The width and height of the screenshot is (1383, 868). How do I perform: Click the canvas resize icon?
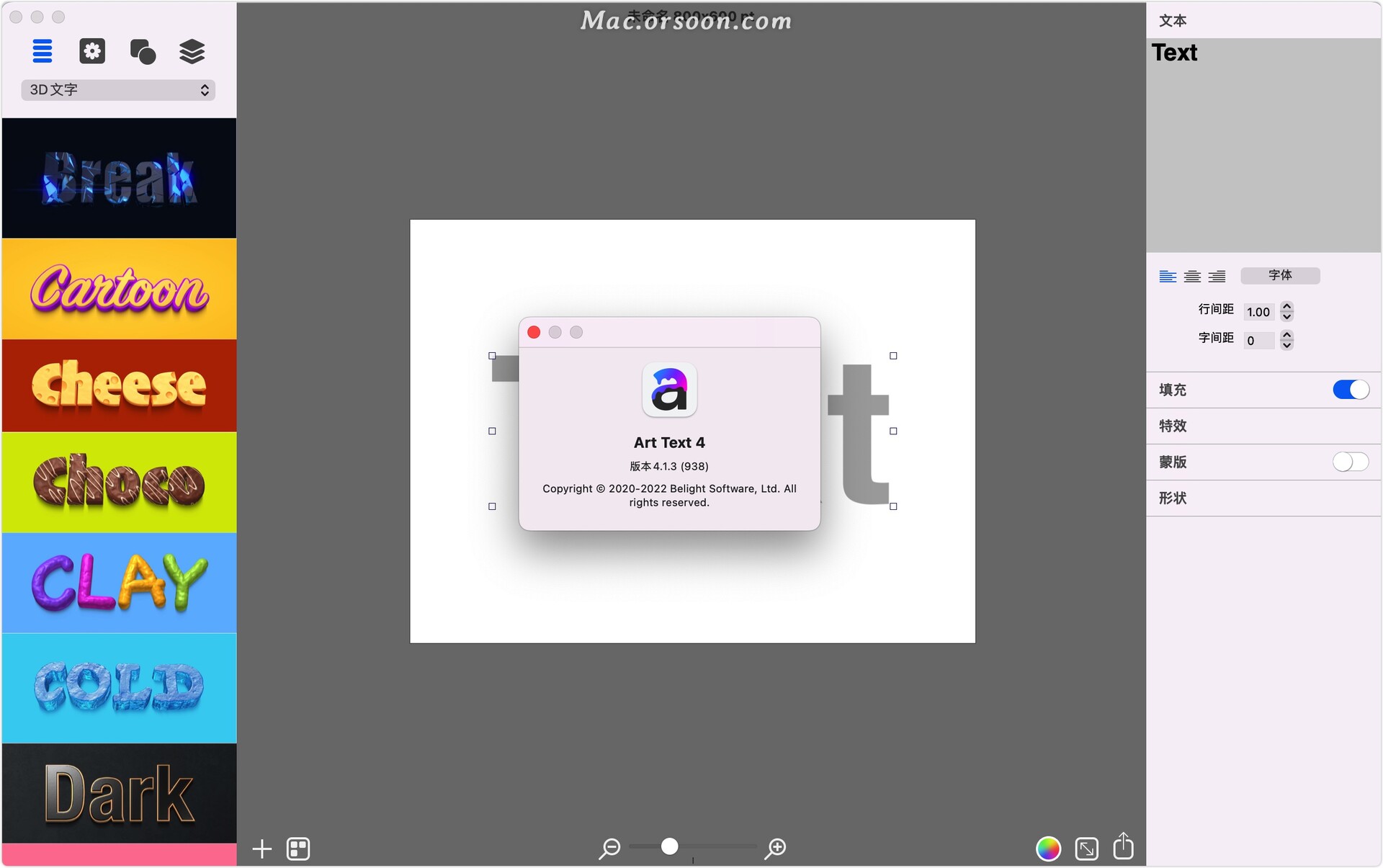tap(1086, 849)
